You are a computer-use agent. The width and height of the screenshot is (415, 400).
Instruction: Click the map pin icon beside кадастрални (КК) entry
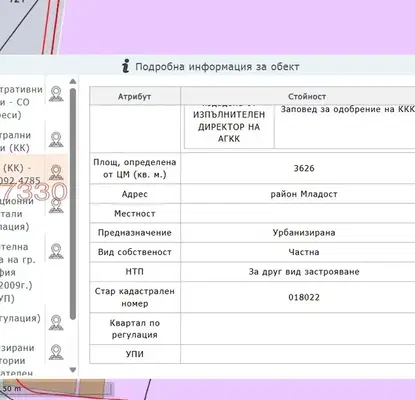coord(56,140)
